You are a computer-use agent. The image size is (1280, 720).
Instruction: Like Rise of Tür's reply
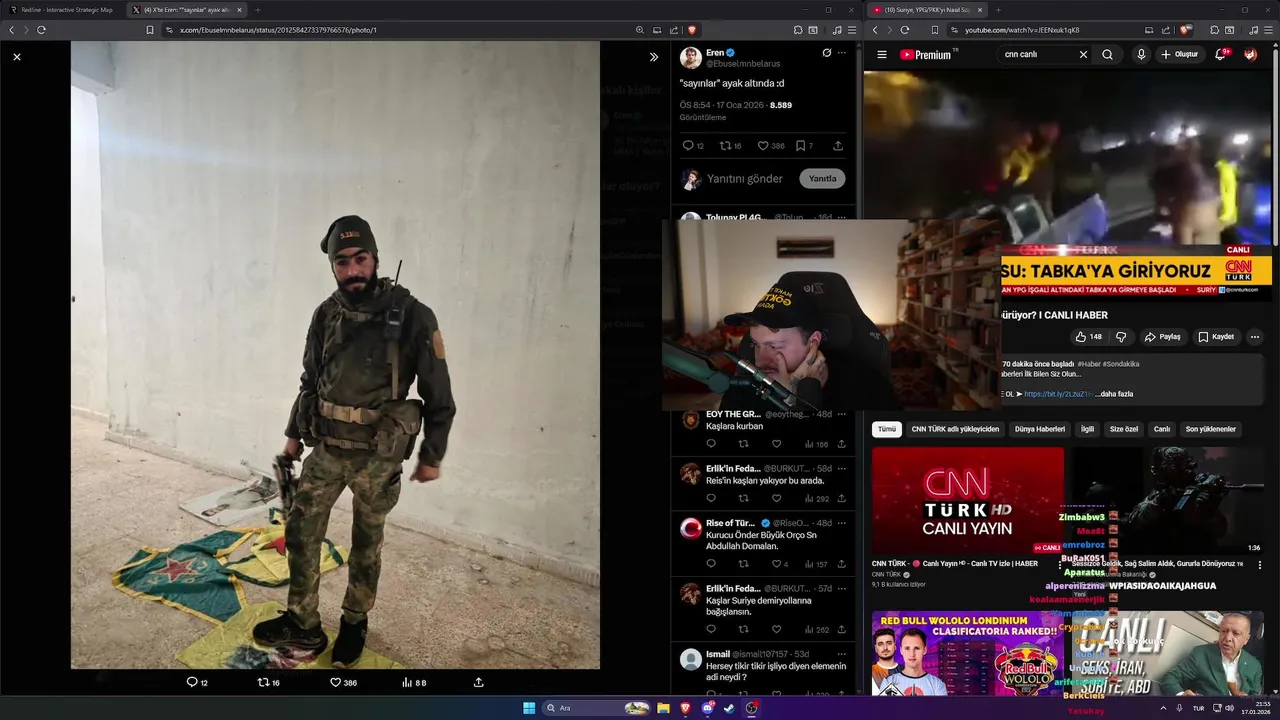pos(776,564)
